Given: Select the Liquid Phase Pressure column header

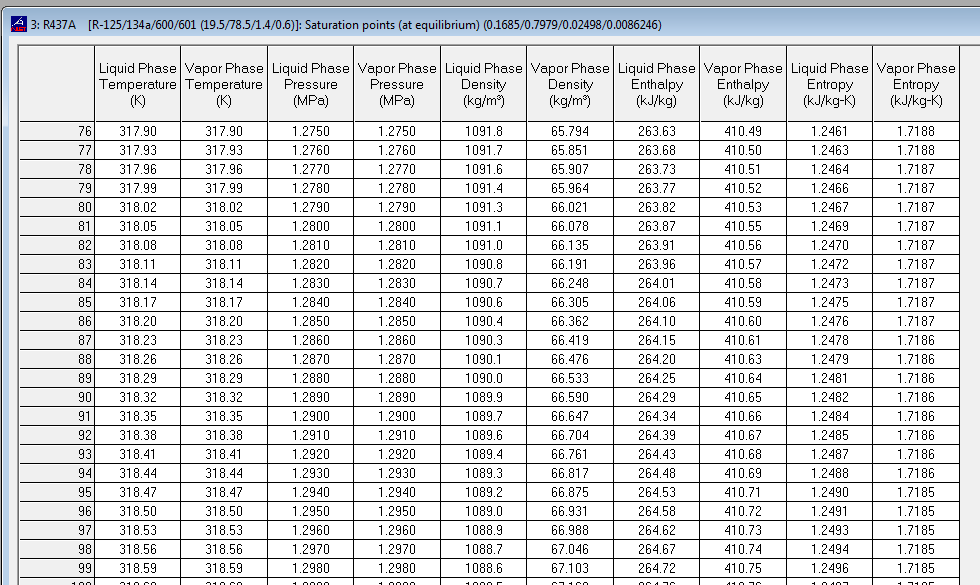Looking at the screenshot, I should 310,85.
